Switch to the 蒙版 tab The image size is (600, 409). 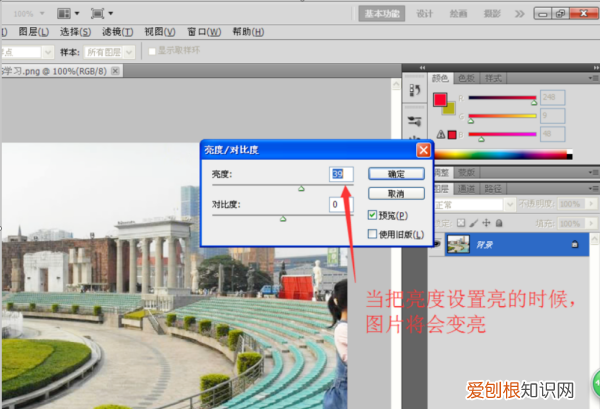pyautogui.click(x=466, y=173)
